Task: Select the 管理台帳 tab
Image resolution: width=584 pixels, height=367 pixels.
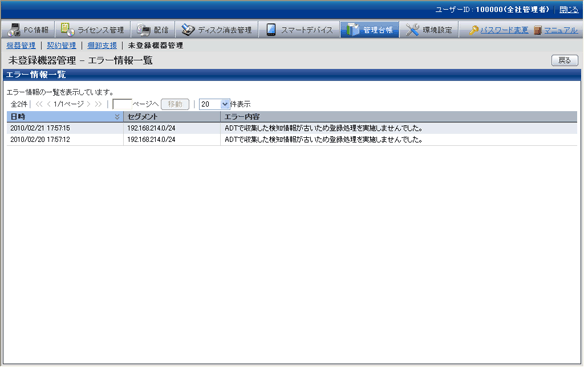Action: tap(369, 29)
